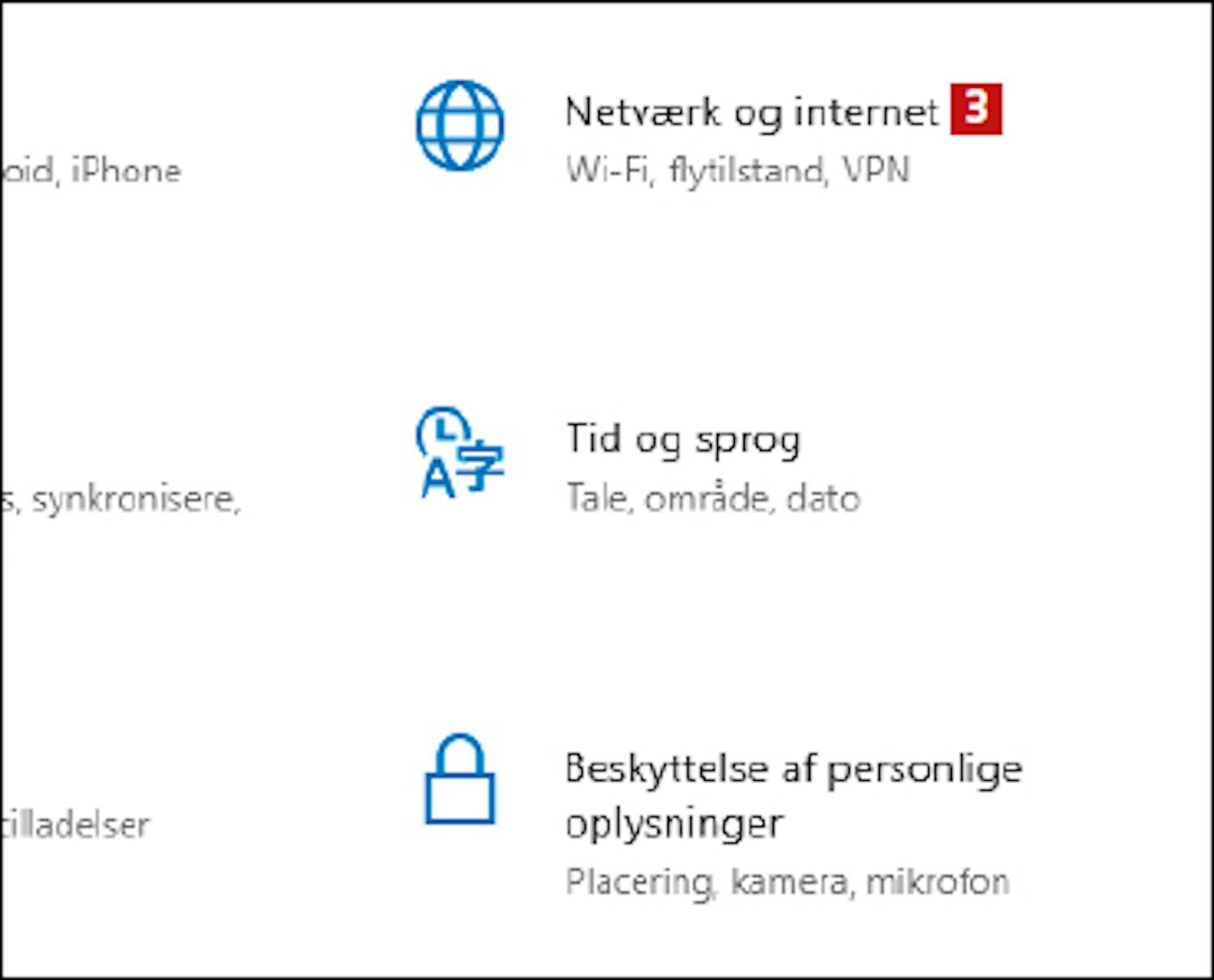Click the Tale, område, dato description
Image resolution: width=1214 pixels, height=980 pixels.
pos(712,498)
